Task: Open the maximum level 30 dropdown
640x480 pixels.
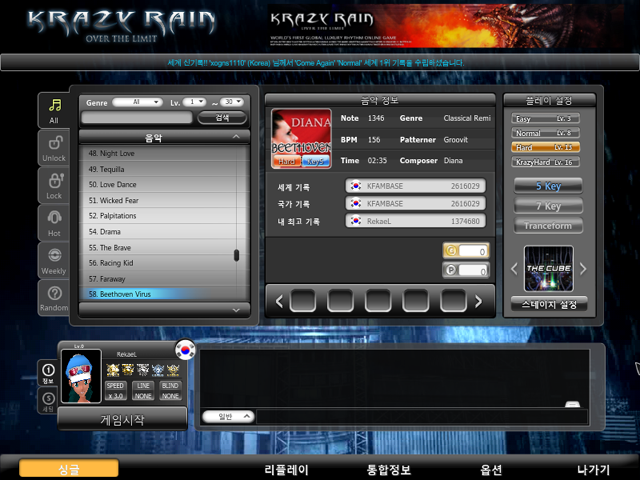Action: pos(232,102)
